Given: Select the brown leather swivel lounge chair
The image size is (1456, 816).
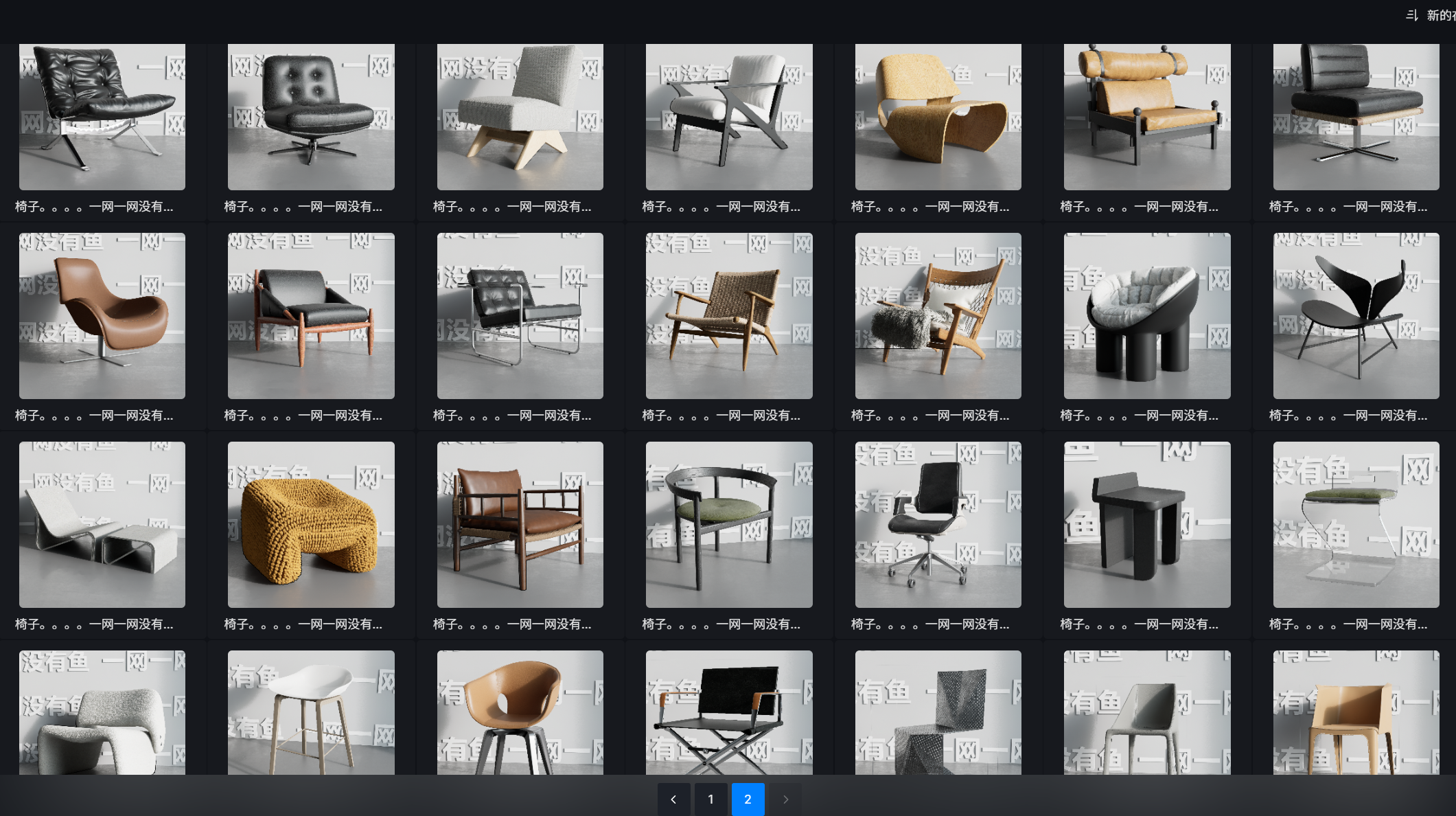Looking at the screenshot, I should click(102, 316).
